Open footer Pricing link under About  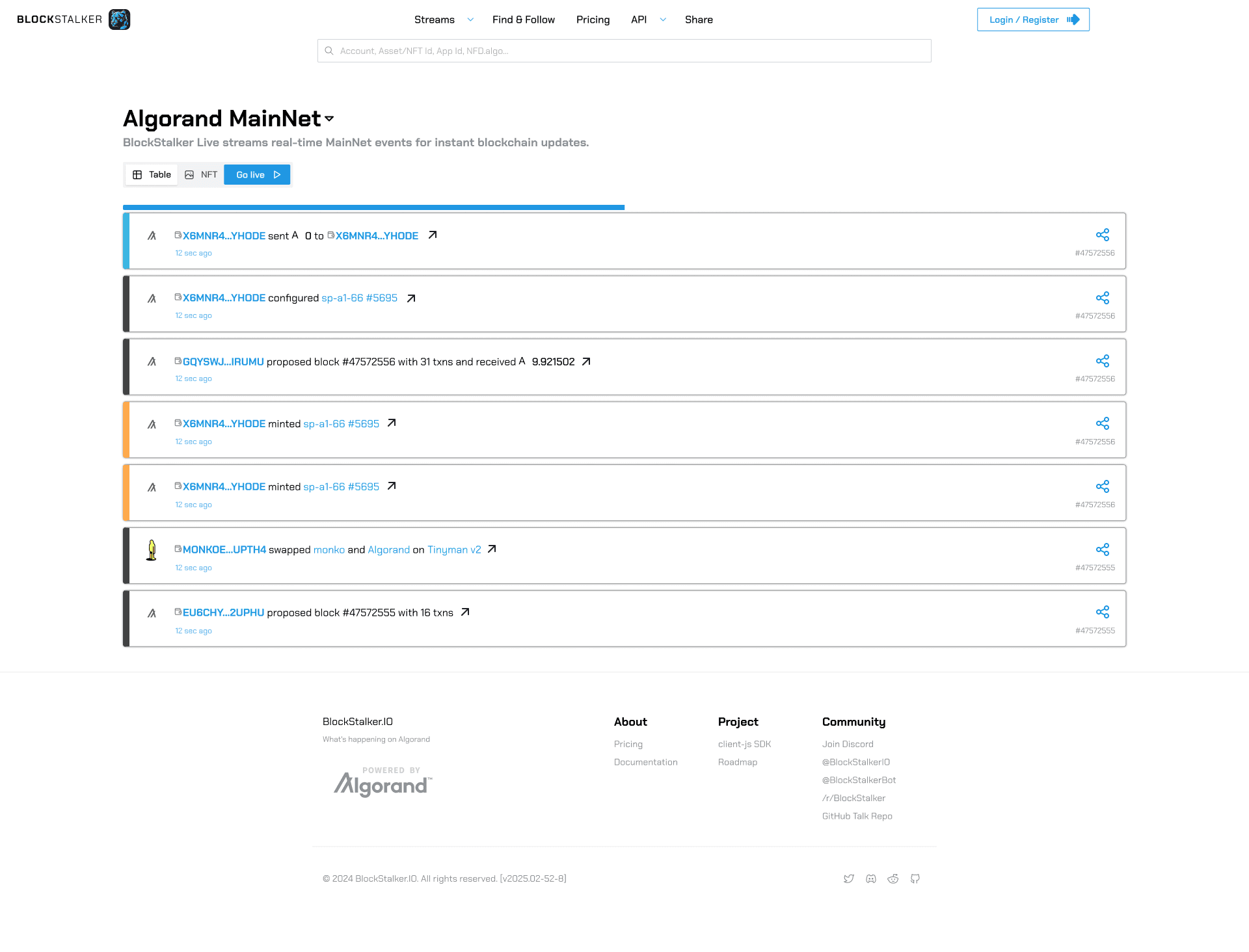[628, 744]
